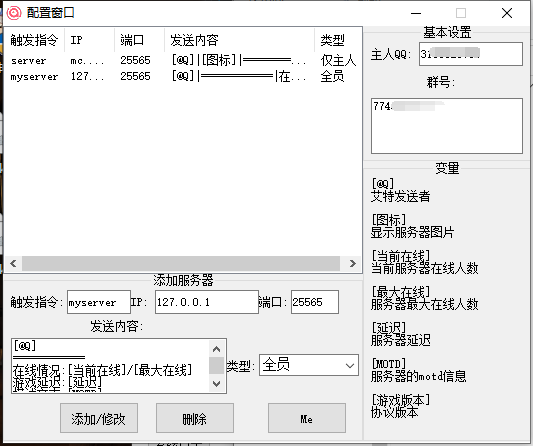533x446 pixels.
Task: Click the 删除 button
Action: [x=195, y=418]
